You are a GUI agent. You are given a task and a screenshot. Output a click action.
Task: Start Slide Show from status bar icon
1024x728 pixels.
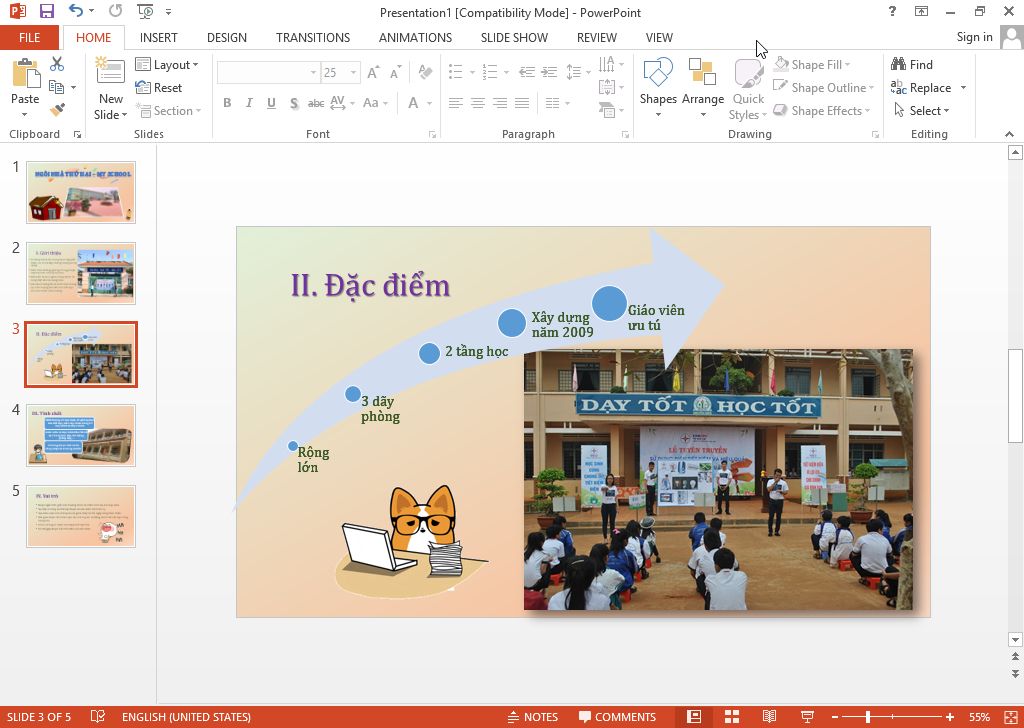[x=807, y=716]
